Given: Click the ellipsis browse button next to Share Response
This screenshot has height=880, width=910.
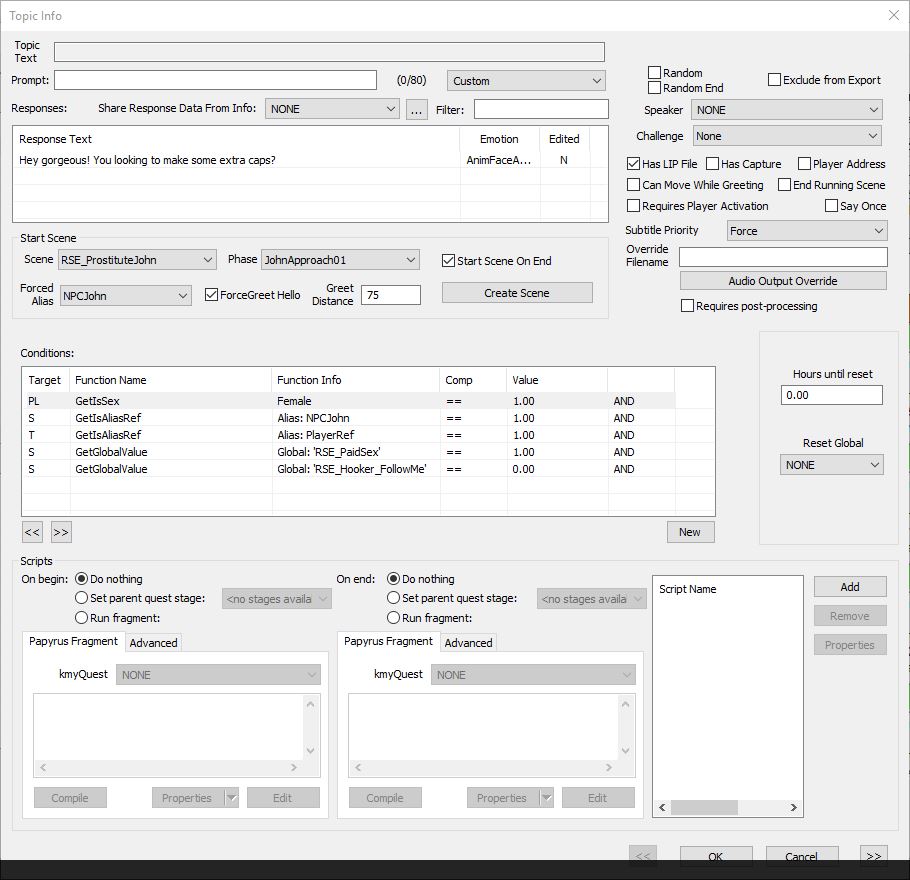Looking at the screenshot, I should [x=417, y=109].
